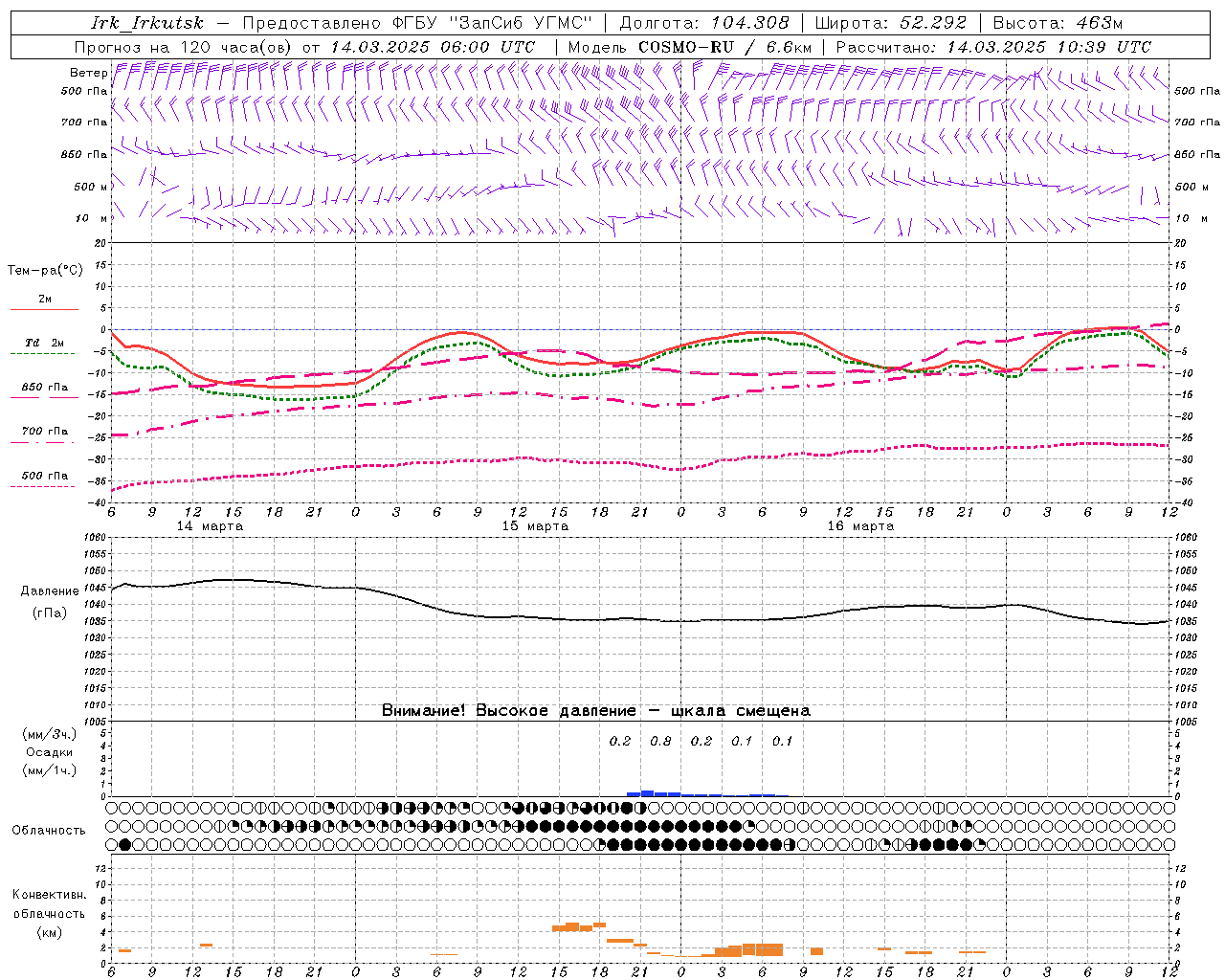Click the 15 марта date label

pyautogui.click(x=535, y=526)
